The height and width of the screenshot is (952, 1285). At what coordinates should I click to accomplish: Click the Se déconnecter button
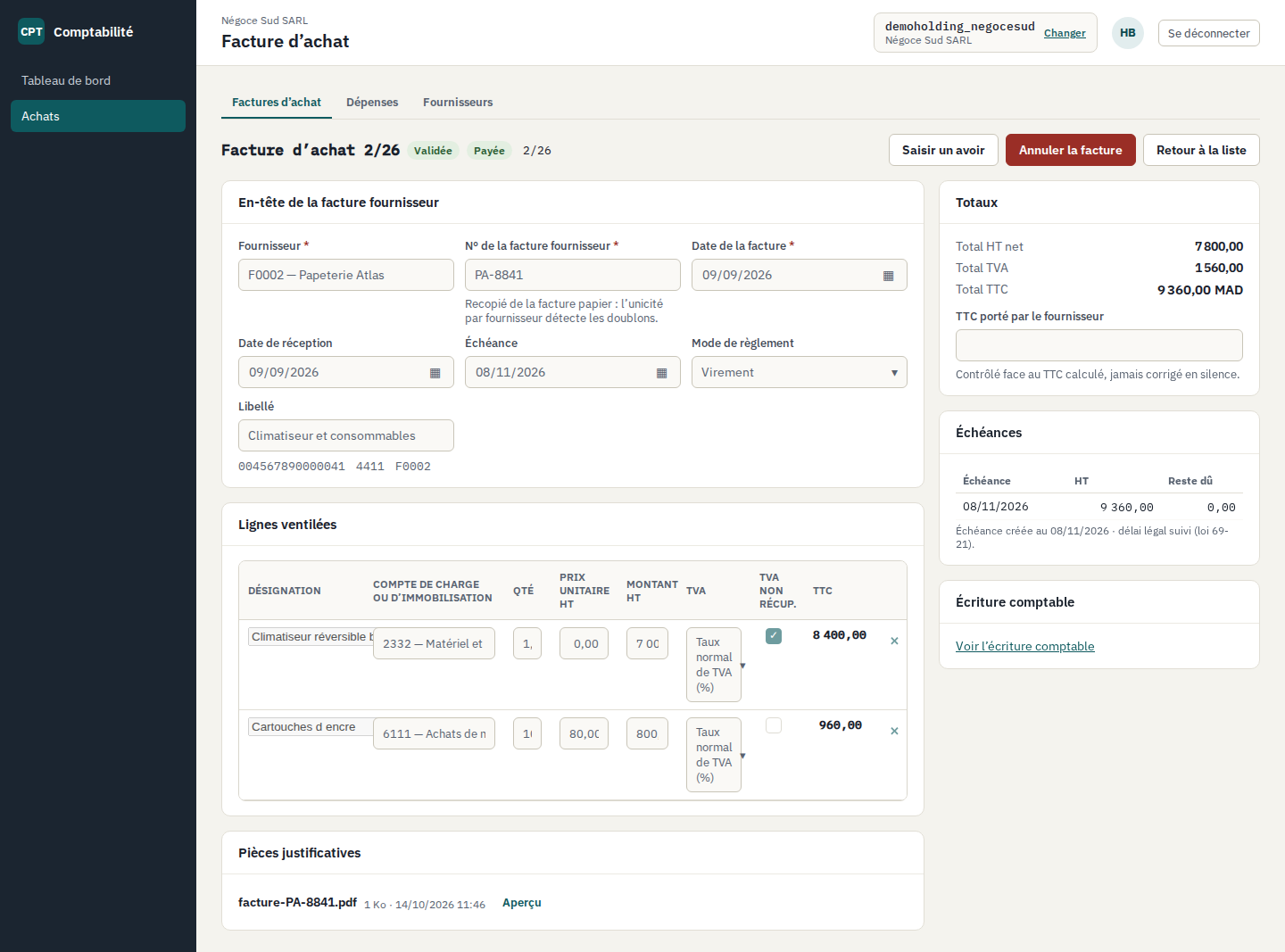pyautogui.click(x=1209, y=33)
